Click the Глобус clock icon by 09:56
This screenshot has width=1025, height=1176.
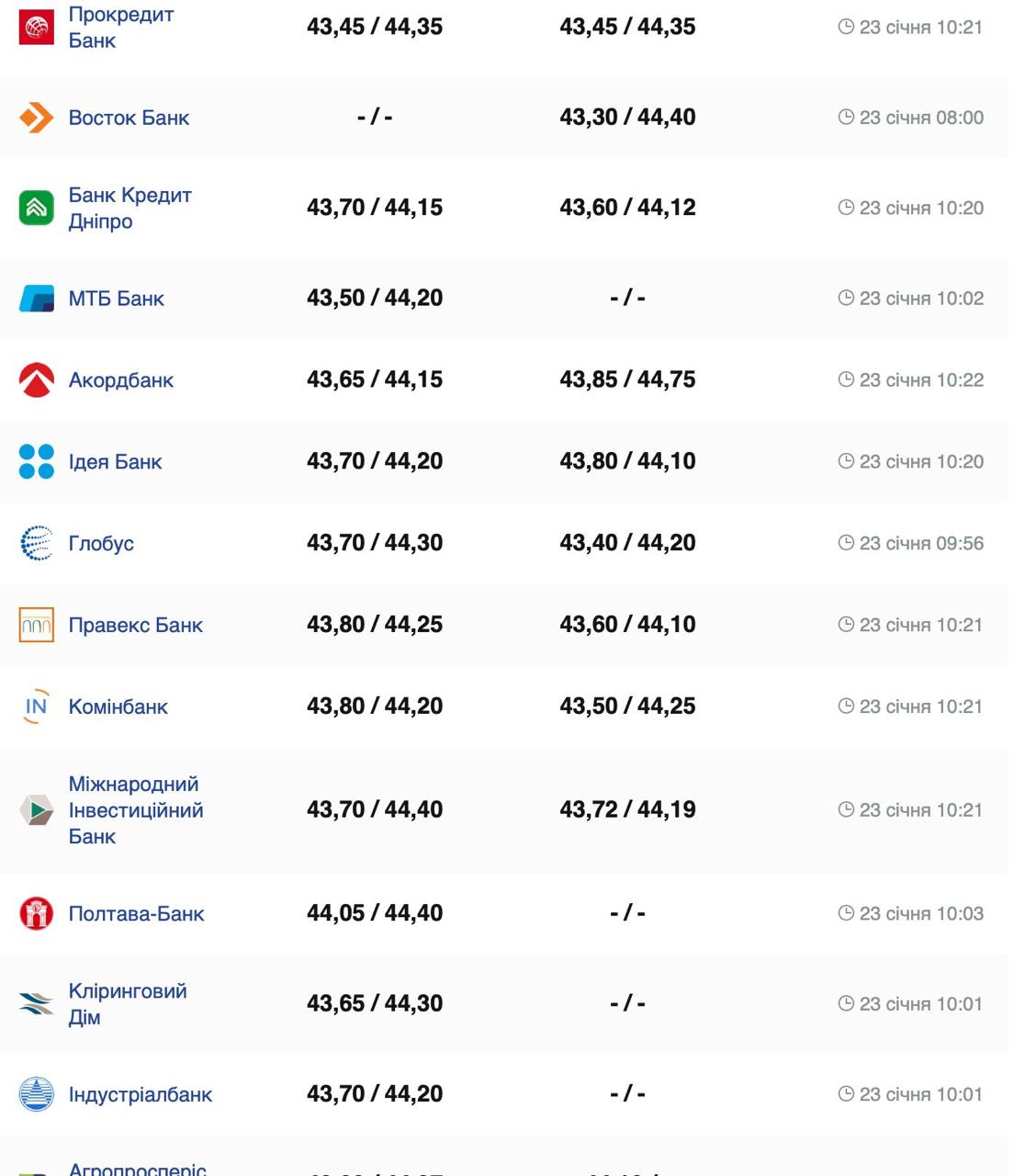[846, 543]
